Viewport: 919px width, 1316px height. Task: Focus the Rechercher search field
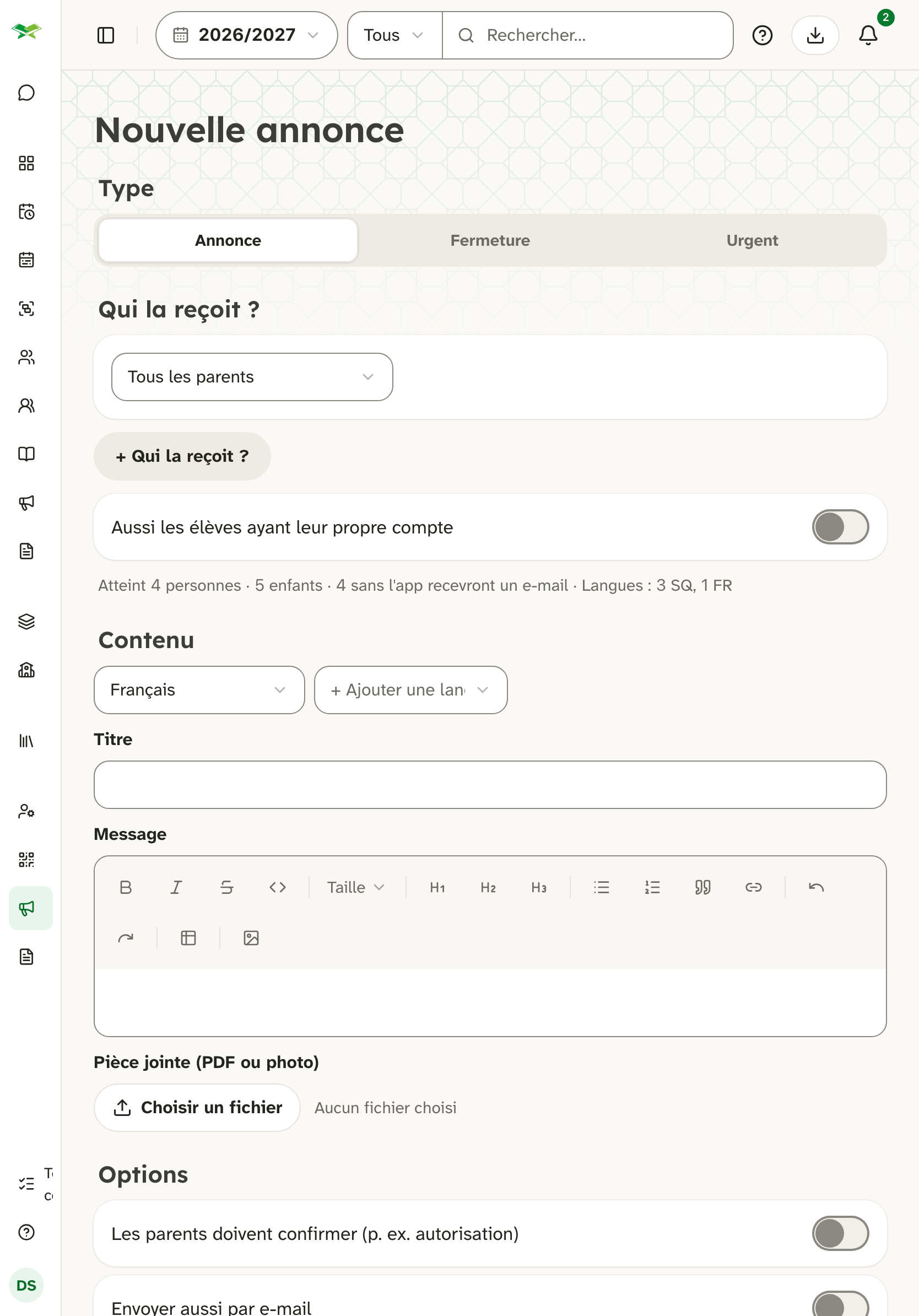(x=588, y=35)
